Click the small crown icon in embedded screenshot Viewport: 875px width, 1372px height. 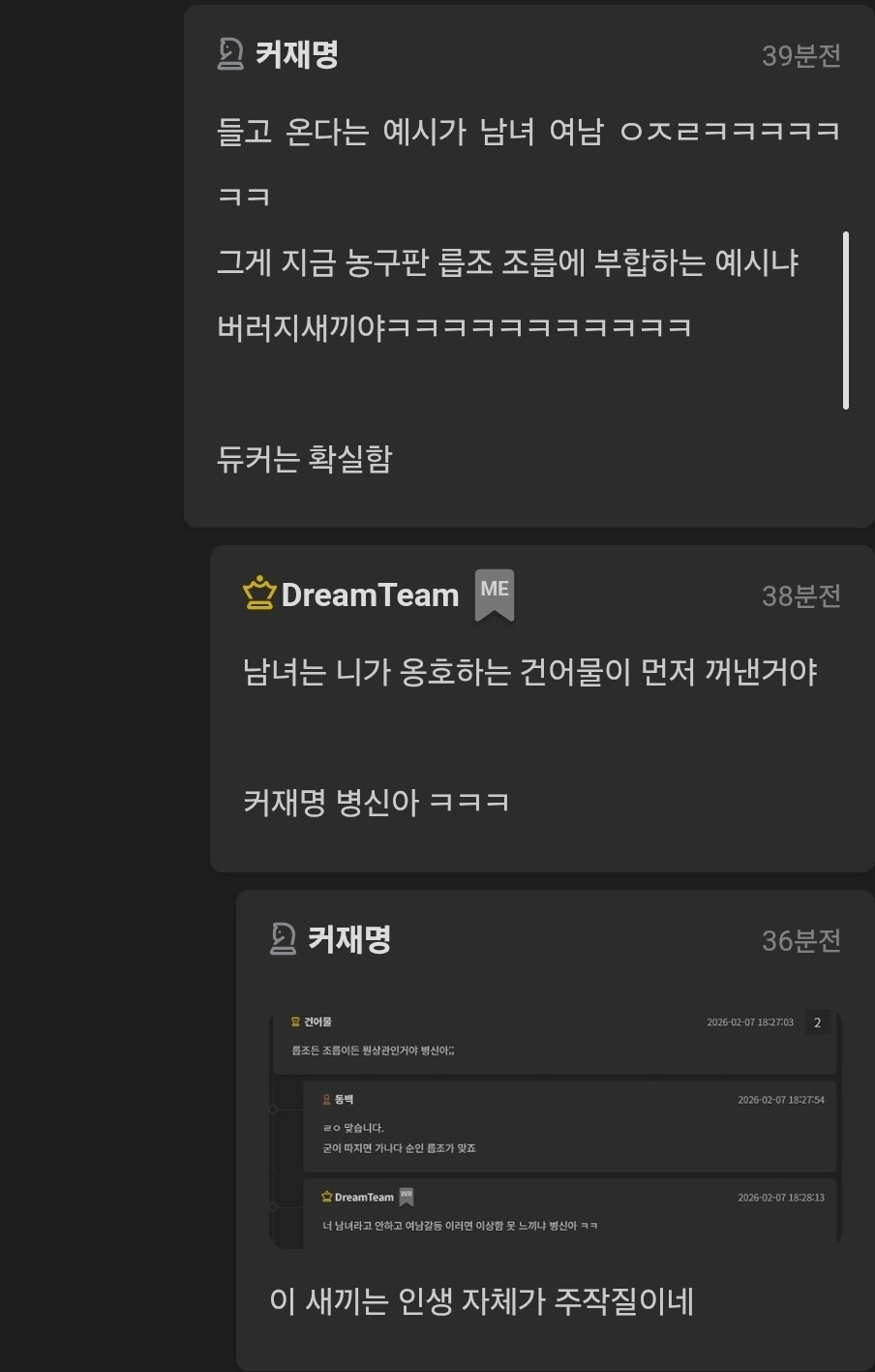327,1197
